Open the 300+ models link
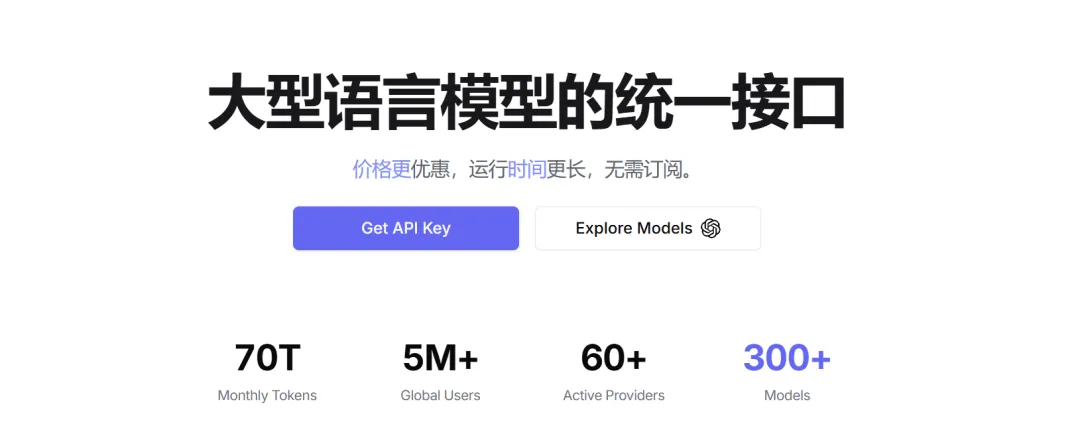This screenshot has height=440, width=1080. [x=787, y=357]
